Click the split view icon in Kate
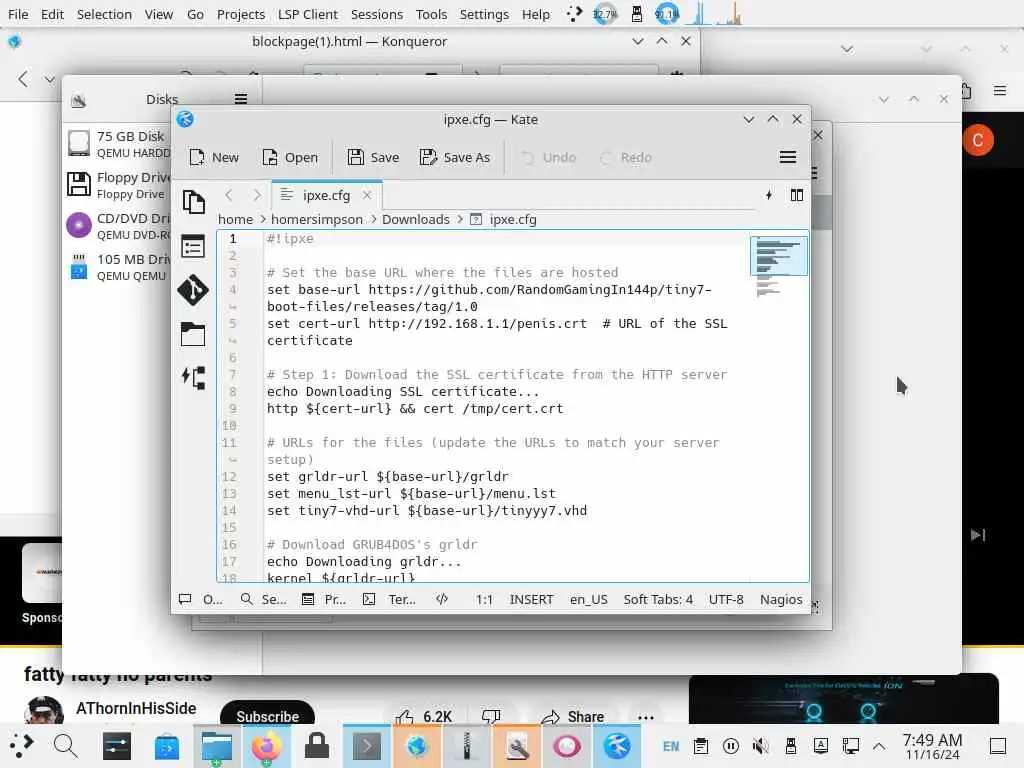The width and height of the screenshot is (1024, 768). [797, 195]
